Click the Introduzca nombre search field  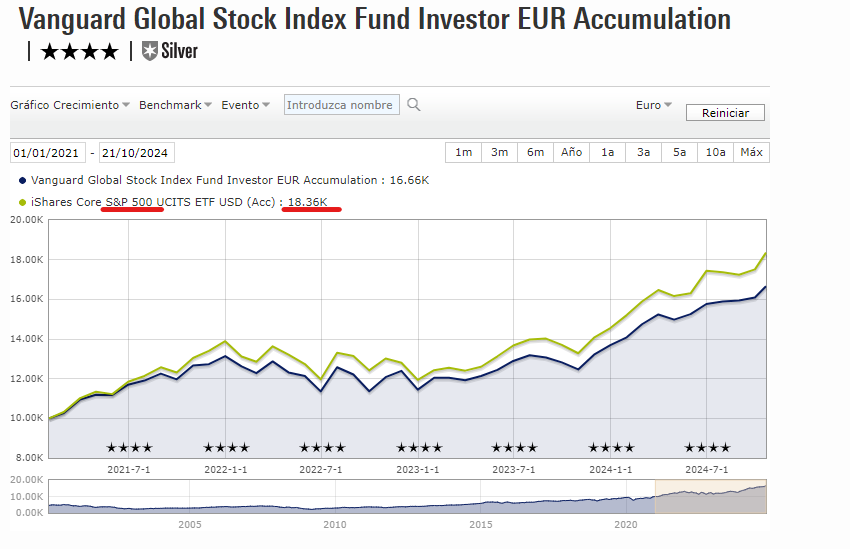342,105
